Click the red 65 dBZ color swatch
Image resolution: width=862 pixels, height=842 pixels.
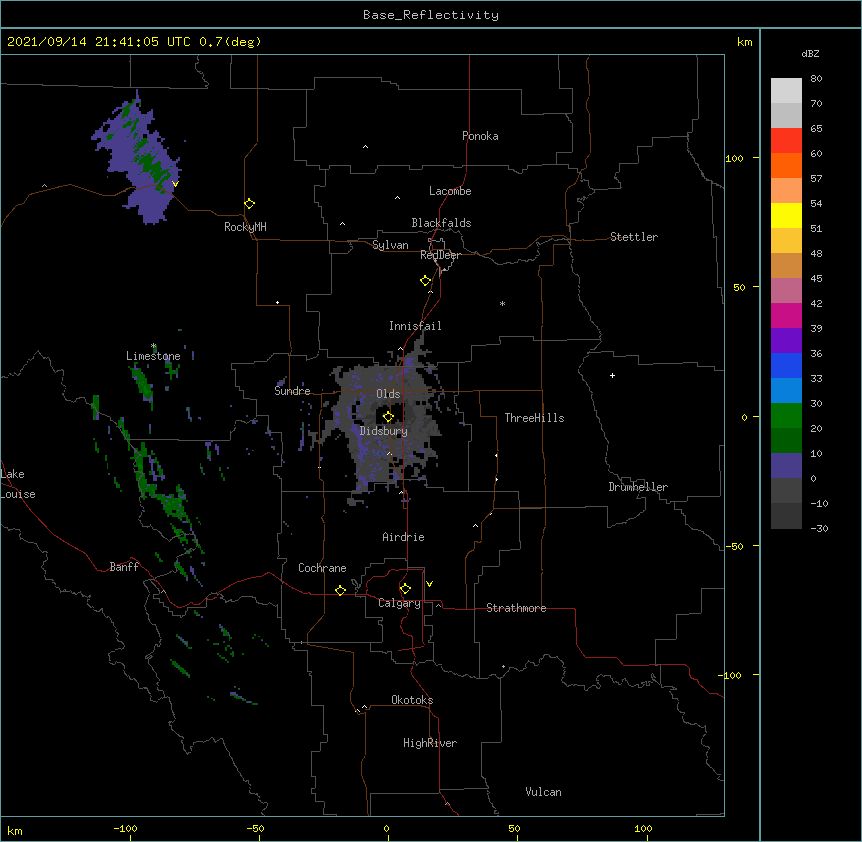point(786,140)
